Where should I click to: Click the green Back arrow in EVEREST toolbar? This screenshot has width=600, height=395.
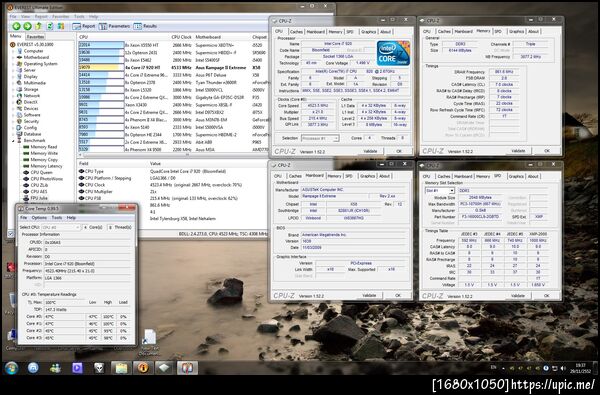click(x=16, y=26)
